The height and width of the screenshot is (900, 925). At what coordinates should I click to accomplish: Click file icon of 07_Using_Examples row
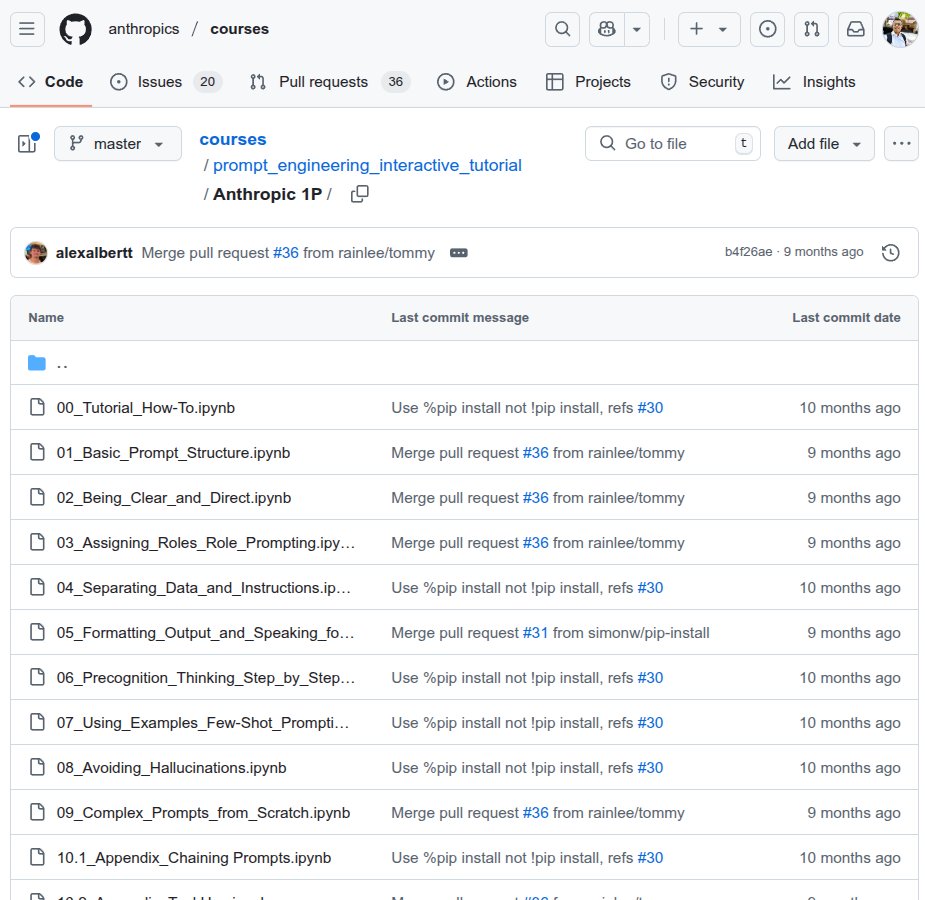[x=37, y=722]
